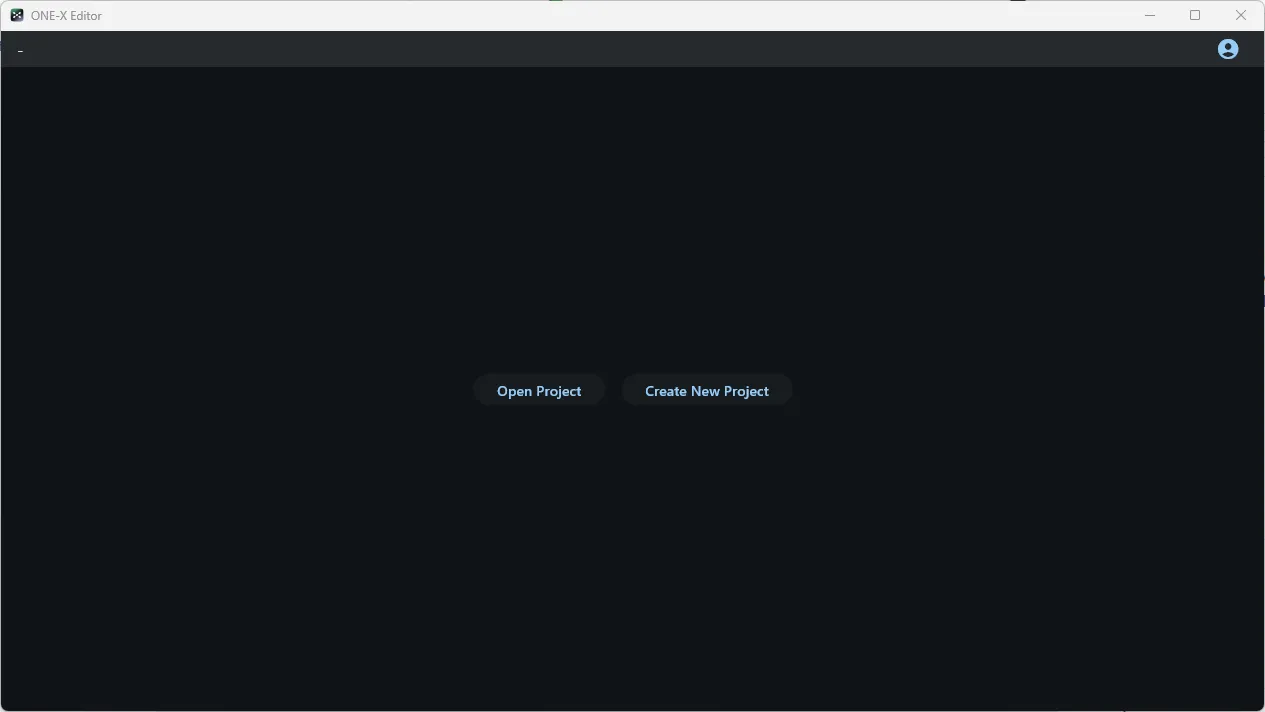Minimize the ONE-X Editor window
The image size is (1265, 712).
1150,15
